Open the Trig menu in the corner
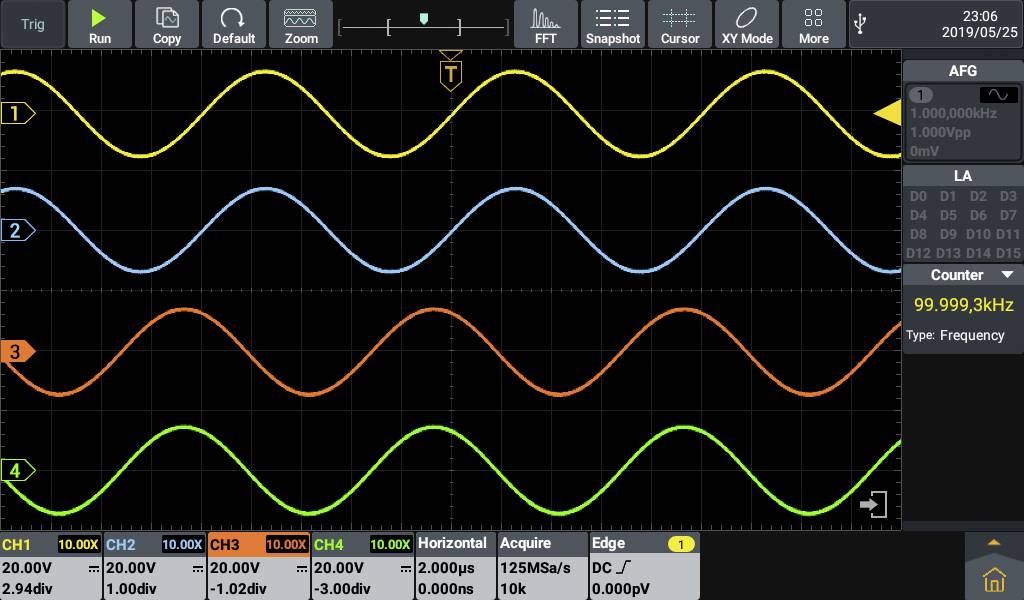1024x600 pixels. tap(31, 24)
